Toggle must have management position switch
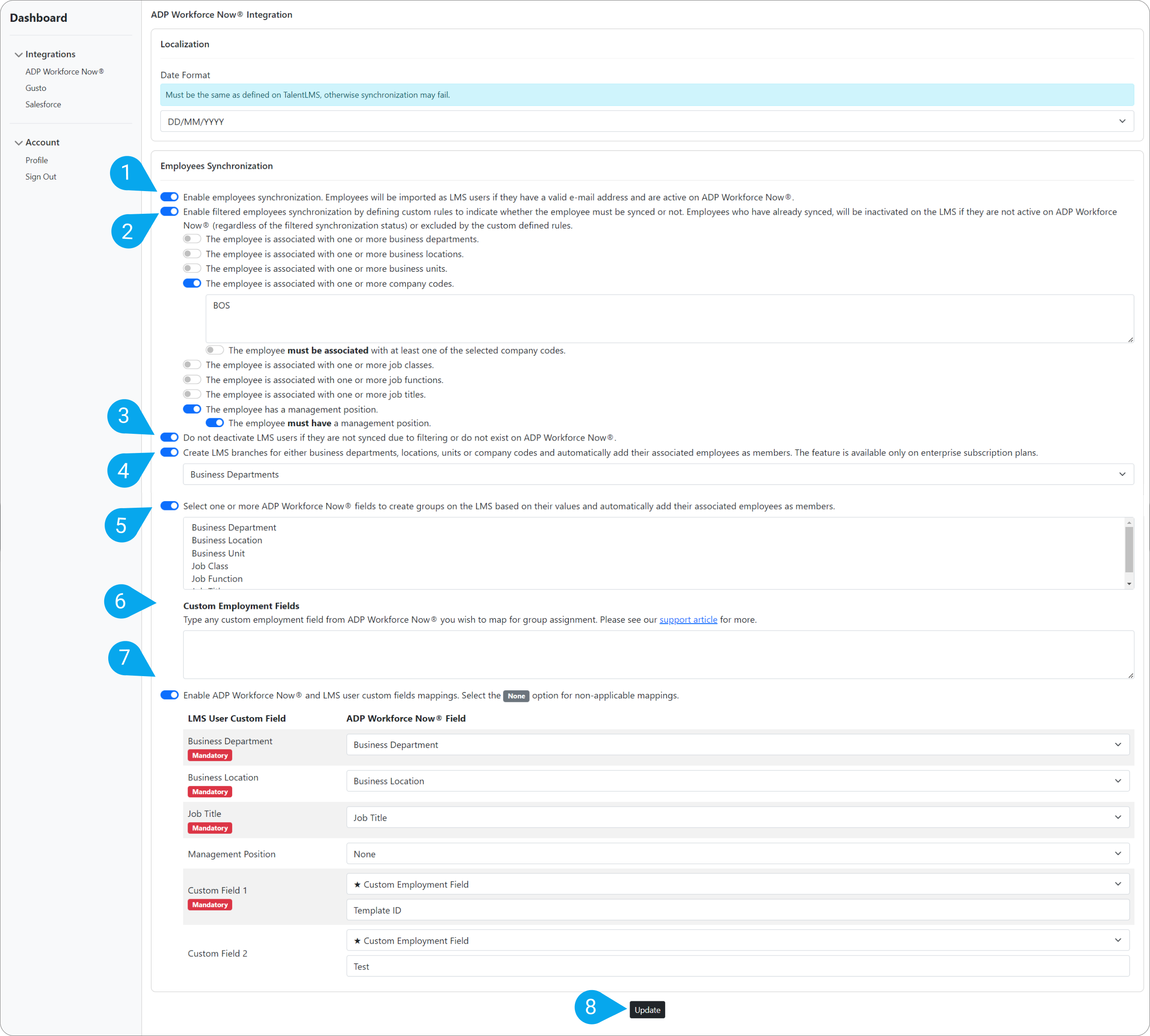Screen dimensions: 1150x1036 tap(215, 423)
